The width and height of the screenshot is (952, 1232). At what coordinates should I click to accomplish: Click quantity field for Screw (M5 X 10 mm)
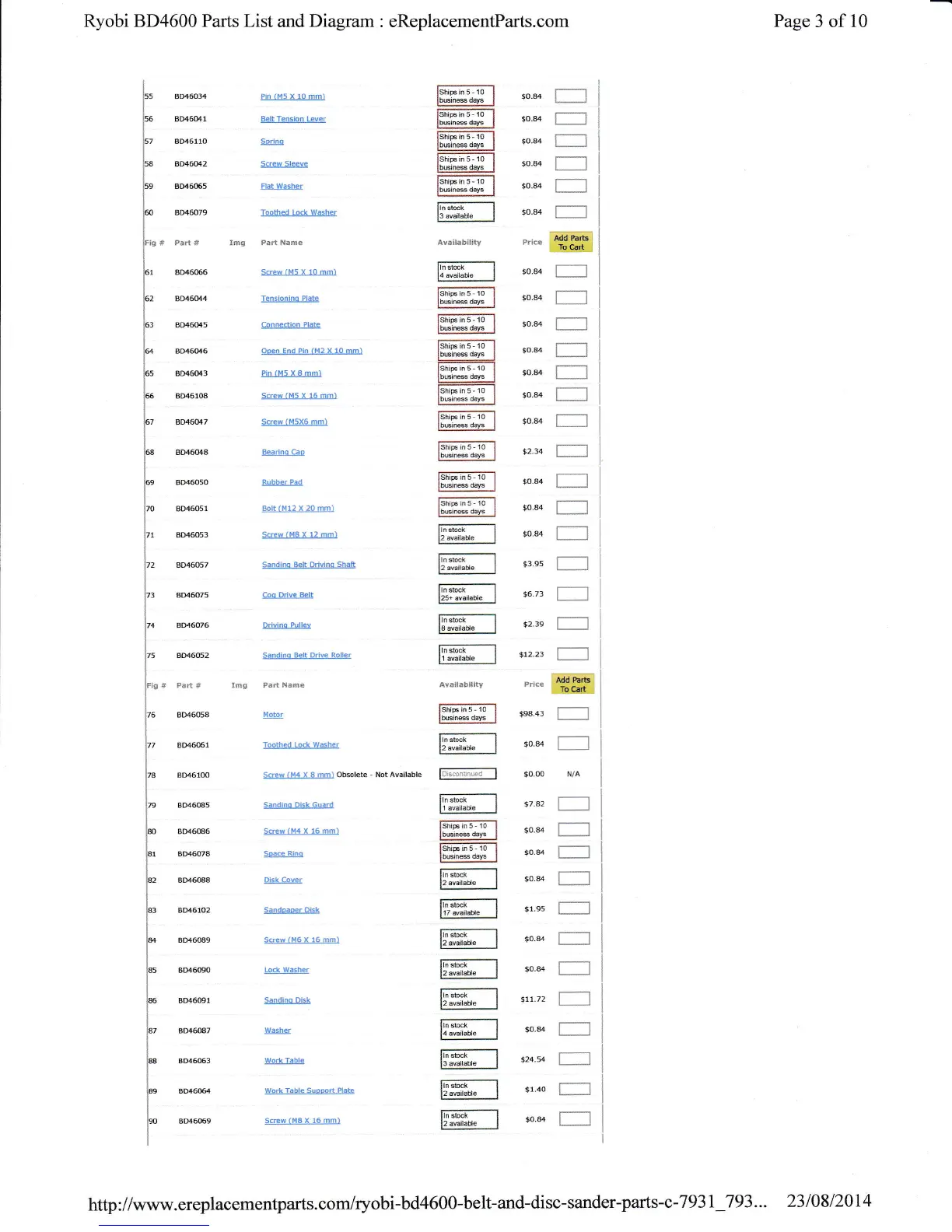click(572, 271)
